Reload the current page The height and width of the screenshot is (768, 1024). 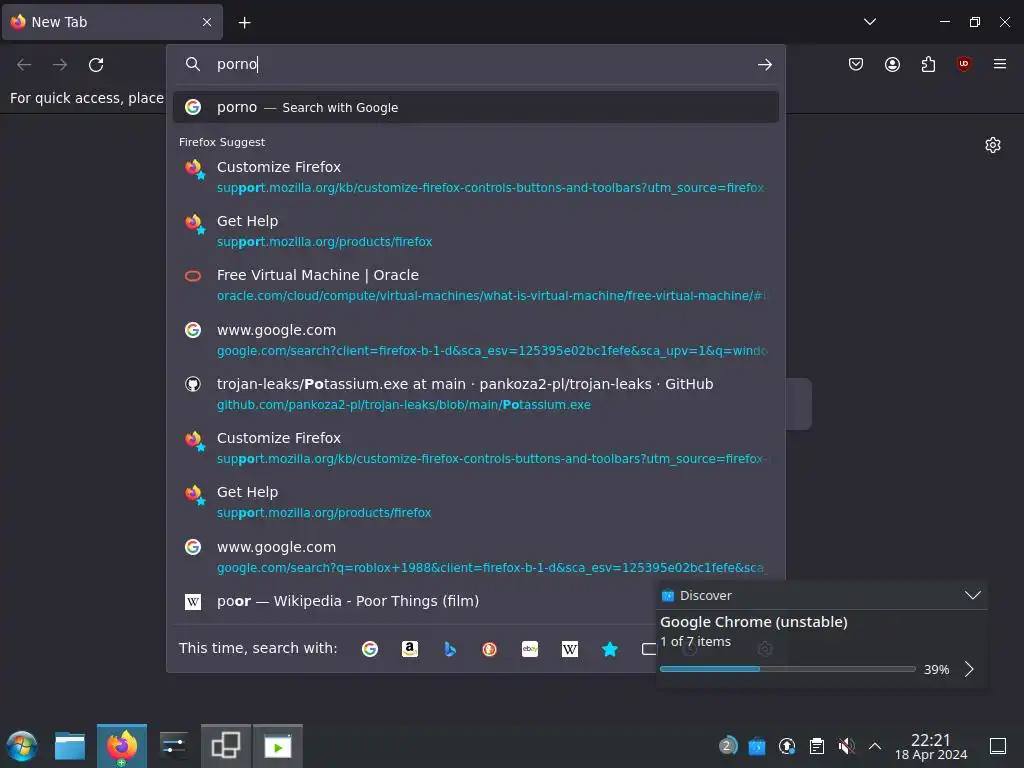tap(96, 64)
